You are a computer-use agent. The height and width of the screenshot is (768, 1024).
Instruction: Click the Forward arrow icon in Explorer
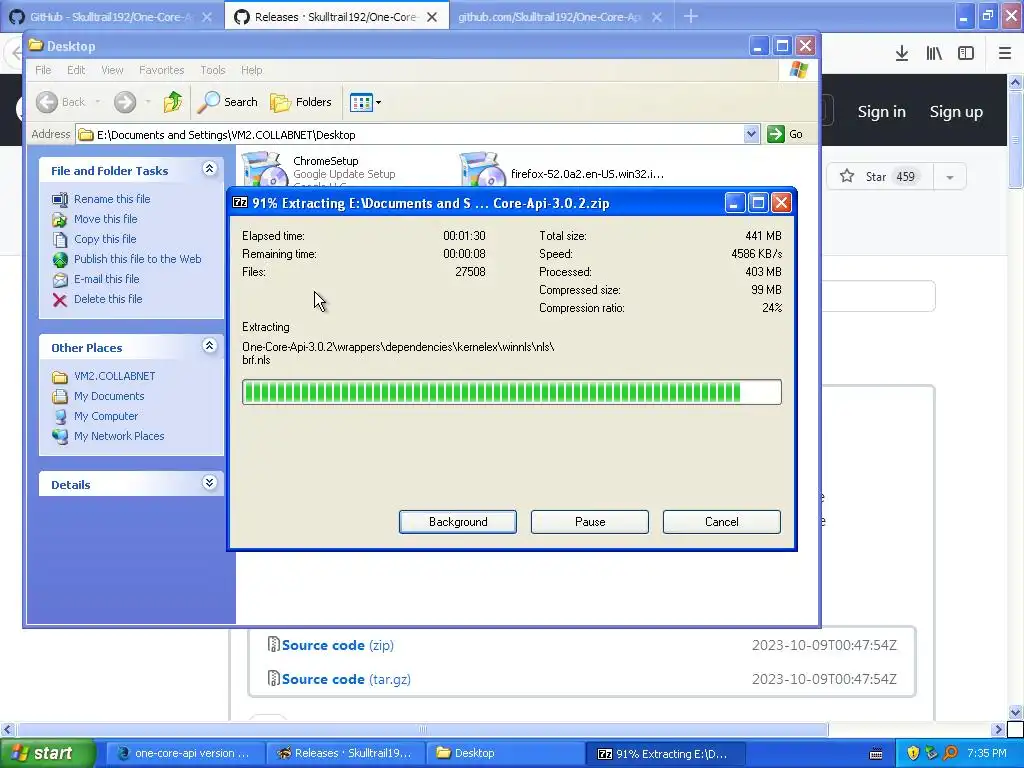[125, 102]
